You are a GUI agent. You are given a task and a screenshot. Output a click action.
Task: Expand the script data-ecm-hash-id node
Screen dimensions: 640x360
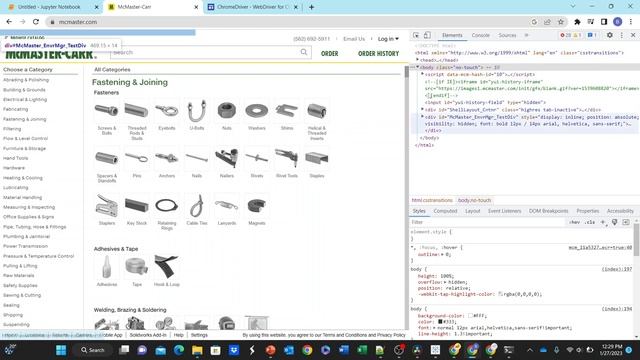point(422,74)
